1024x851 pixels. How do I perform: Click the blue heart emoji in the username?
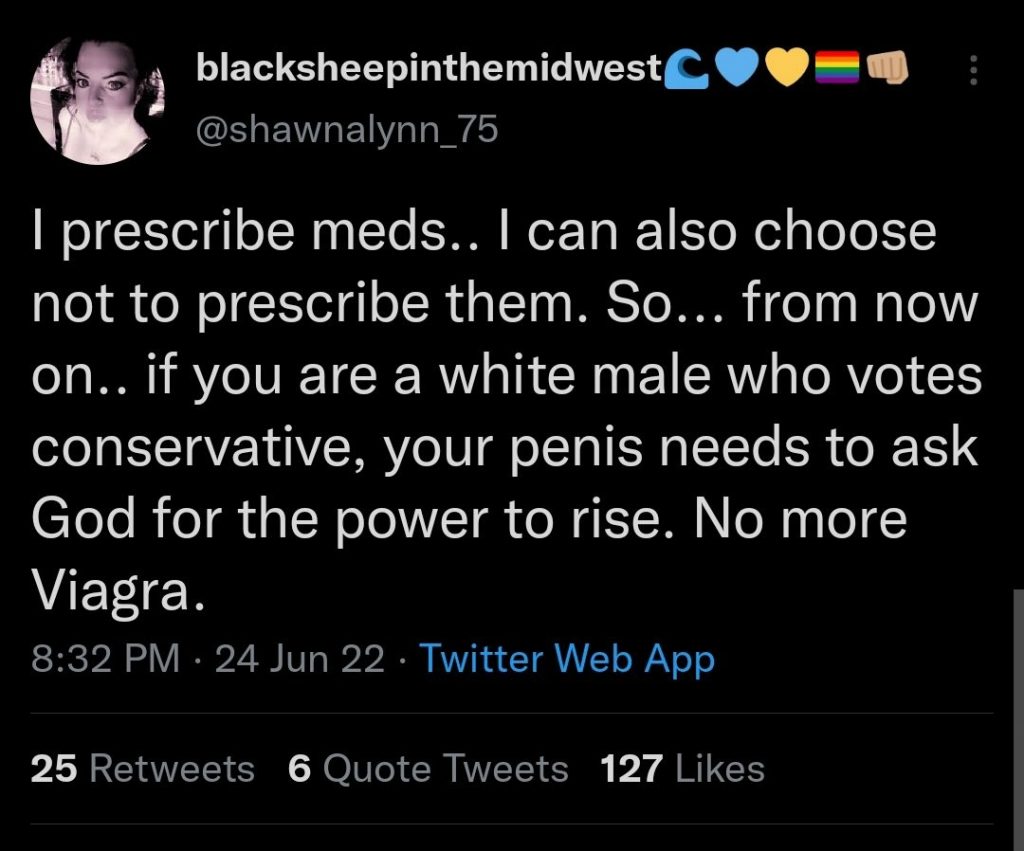pyautogui.click(x=737, y=68)
